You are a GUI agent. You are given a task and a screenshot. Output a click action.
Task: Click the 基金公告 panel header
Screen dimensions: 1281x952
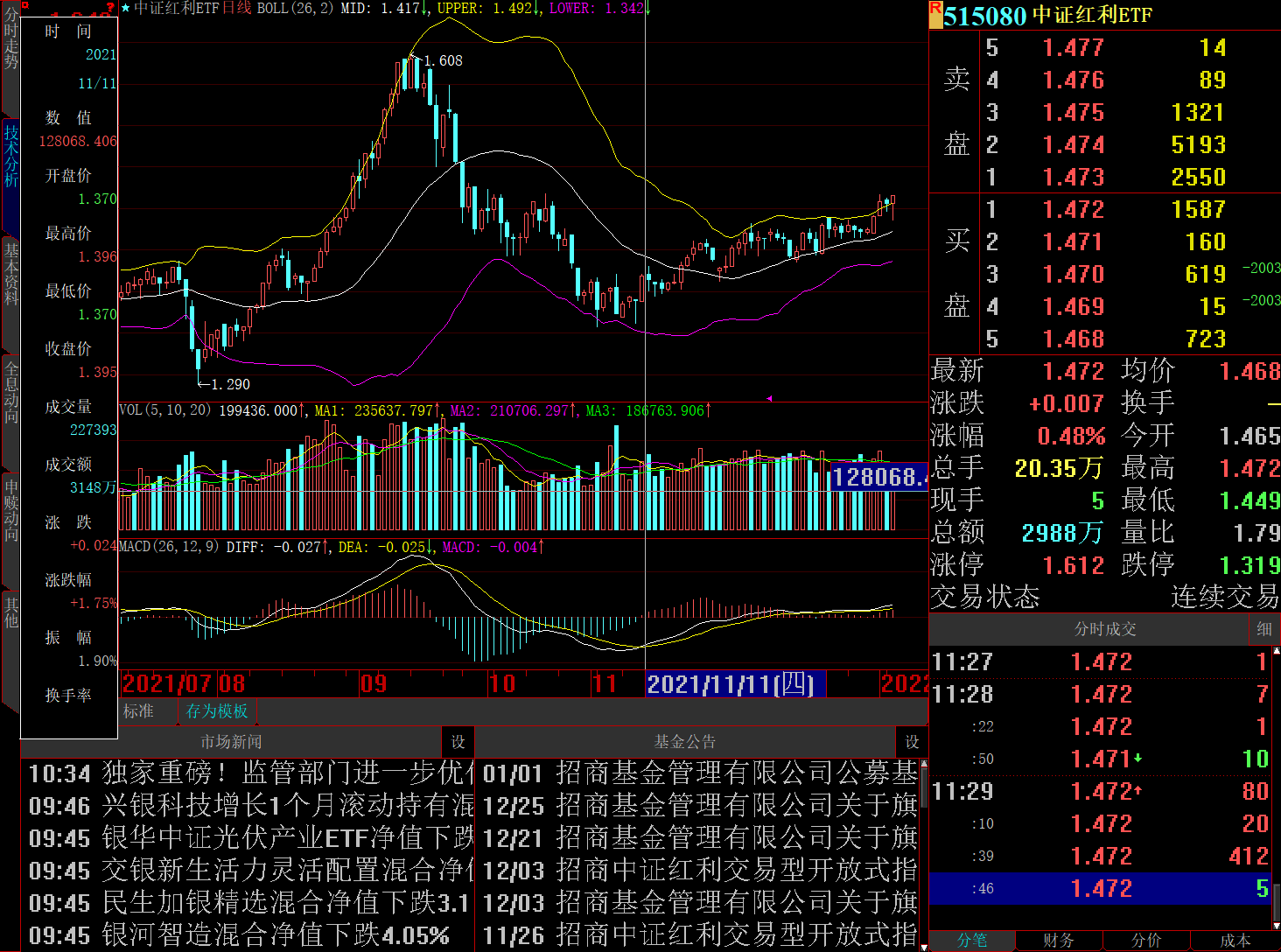(x=685, y=742)
